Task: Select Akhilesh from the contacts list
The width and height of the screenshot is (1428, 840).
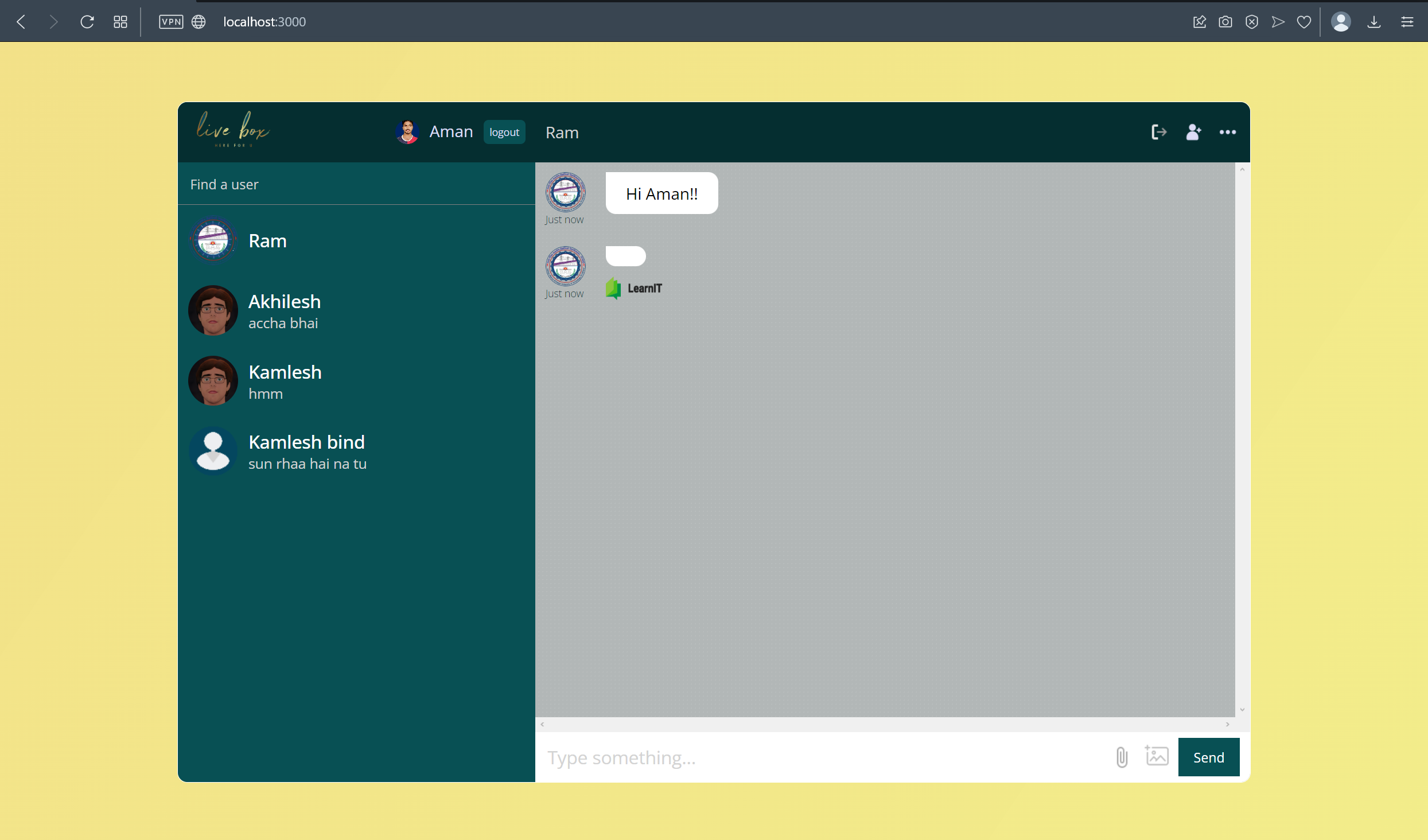Action: tap(354, 310)
